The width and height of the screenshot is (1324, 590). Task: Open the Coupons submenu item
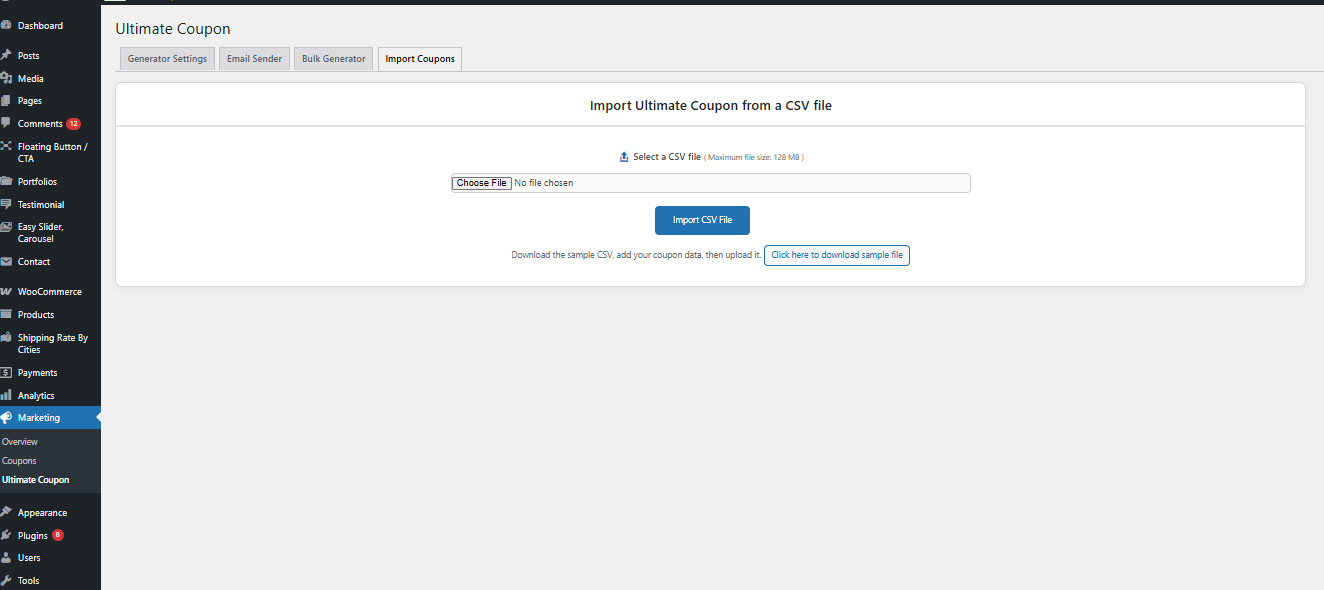point(19,461)
